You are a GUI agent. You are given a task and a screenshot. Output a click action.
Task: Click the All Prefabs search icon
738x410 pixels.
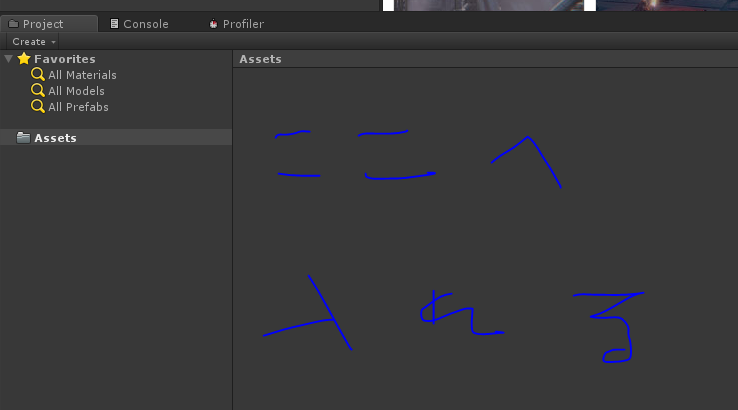click(38, 106)
